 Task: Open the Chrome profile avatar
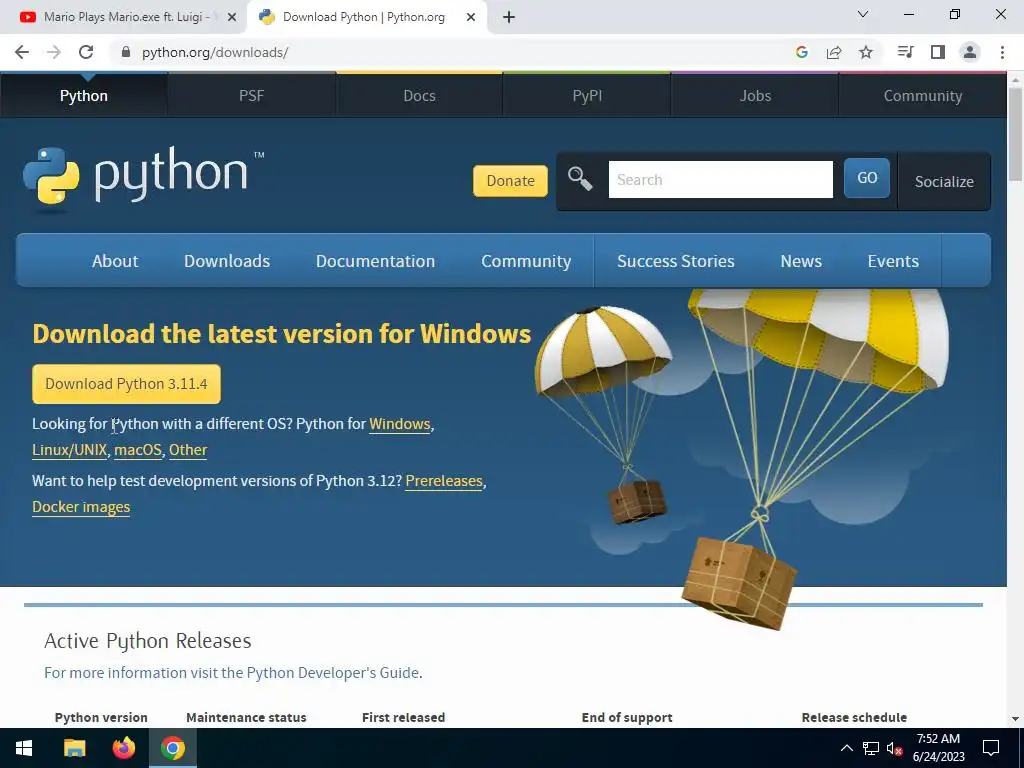970,52
